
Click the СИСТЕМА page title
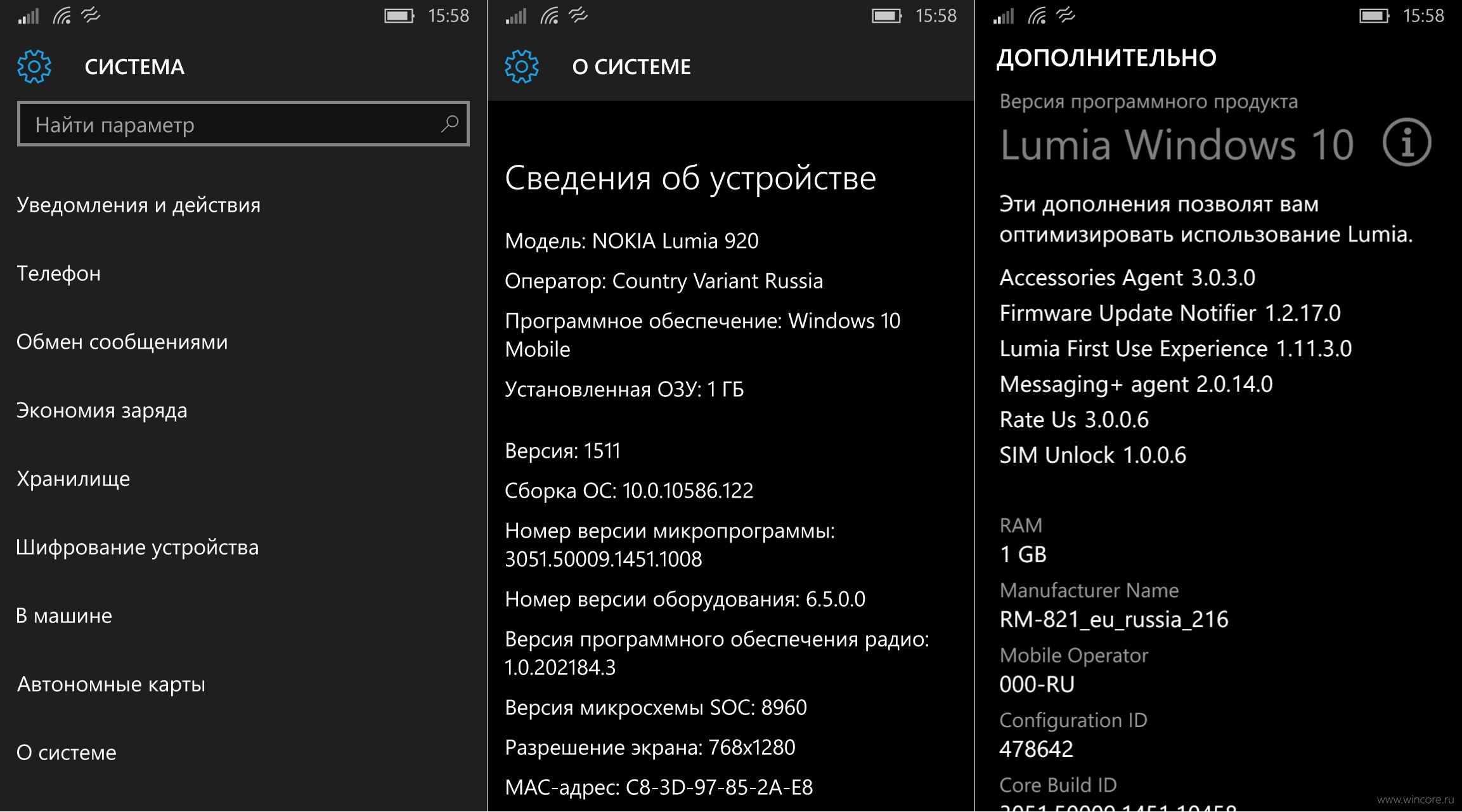pyautogui.click(x=134, y=67)
